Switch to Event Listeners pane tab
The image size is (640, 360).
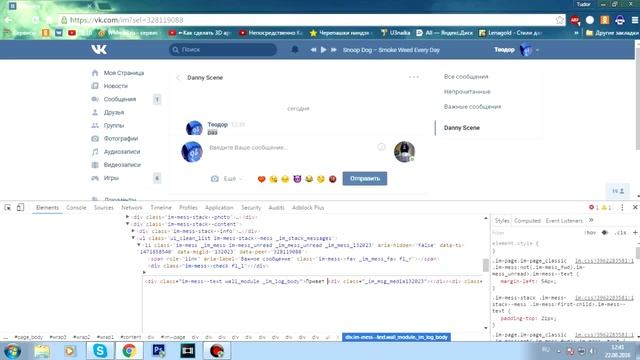pyautogui.click(x=564, y=221)
